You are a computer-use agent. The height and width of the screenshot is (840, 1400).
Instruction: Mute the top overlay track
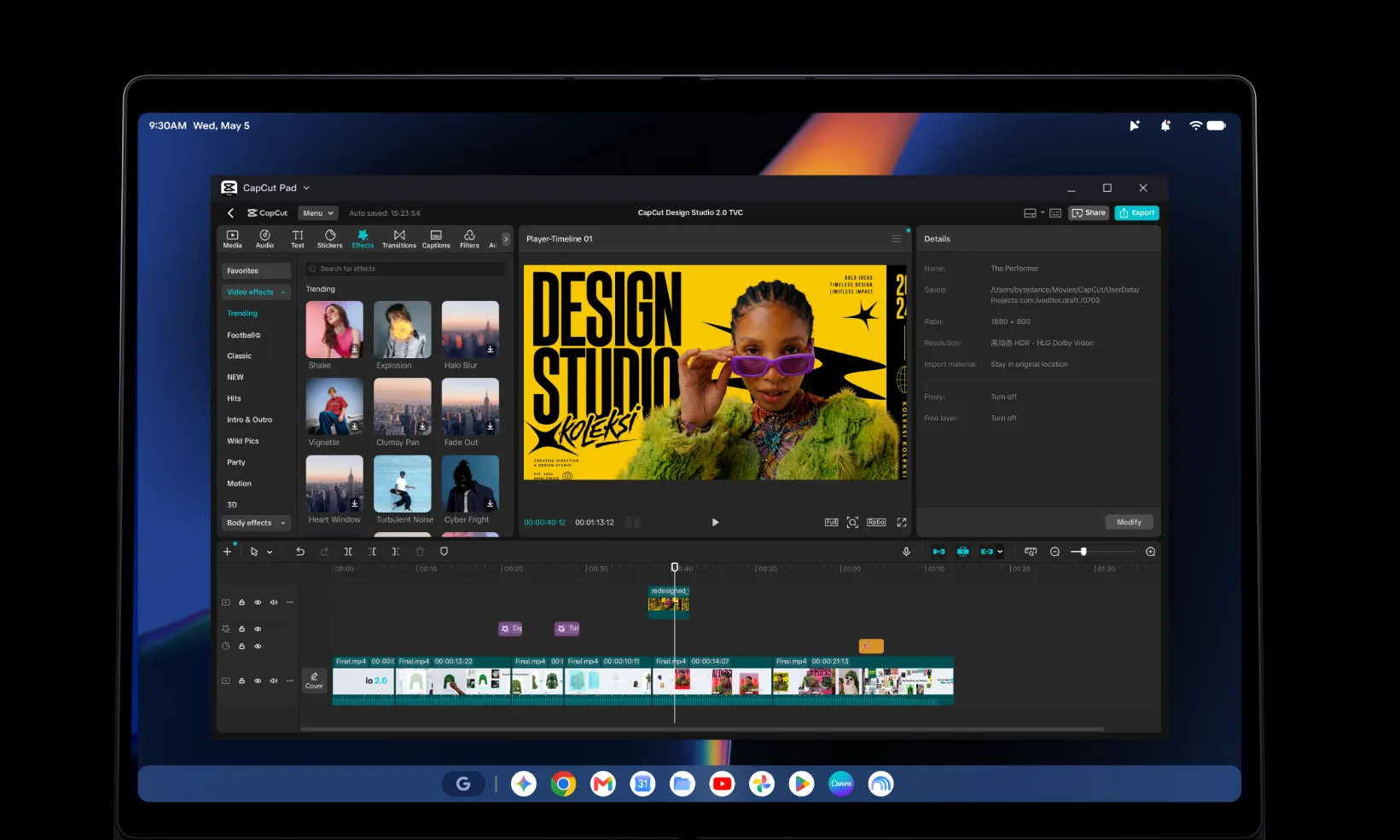[274, 602]
